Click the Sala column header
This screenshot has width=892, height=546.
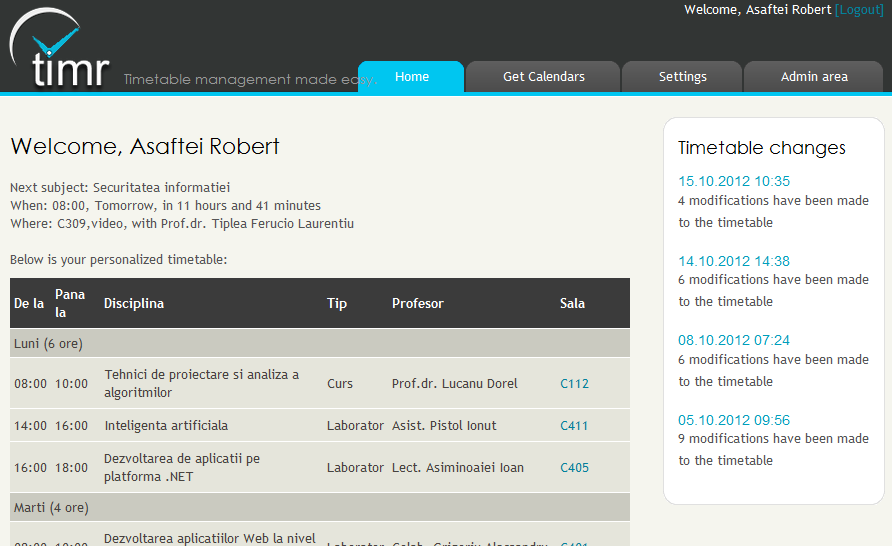[572, 303]
